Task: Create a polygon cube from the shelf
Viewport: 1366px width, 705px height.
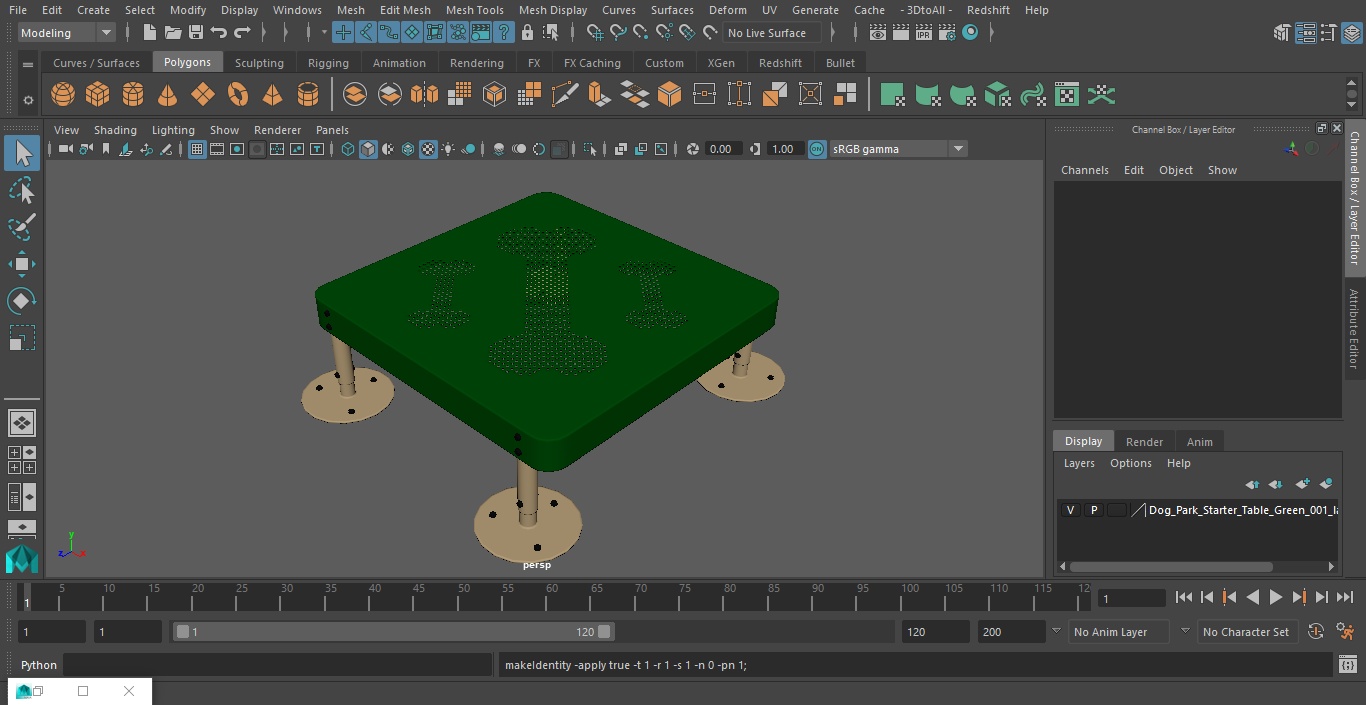Action: 97,95
